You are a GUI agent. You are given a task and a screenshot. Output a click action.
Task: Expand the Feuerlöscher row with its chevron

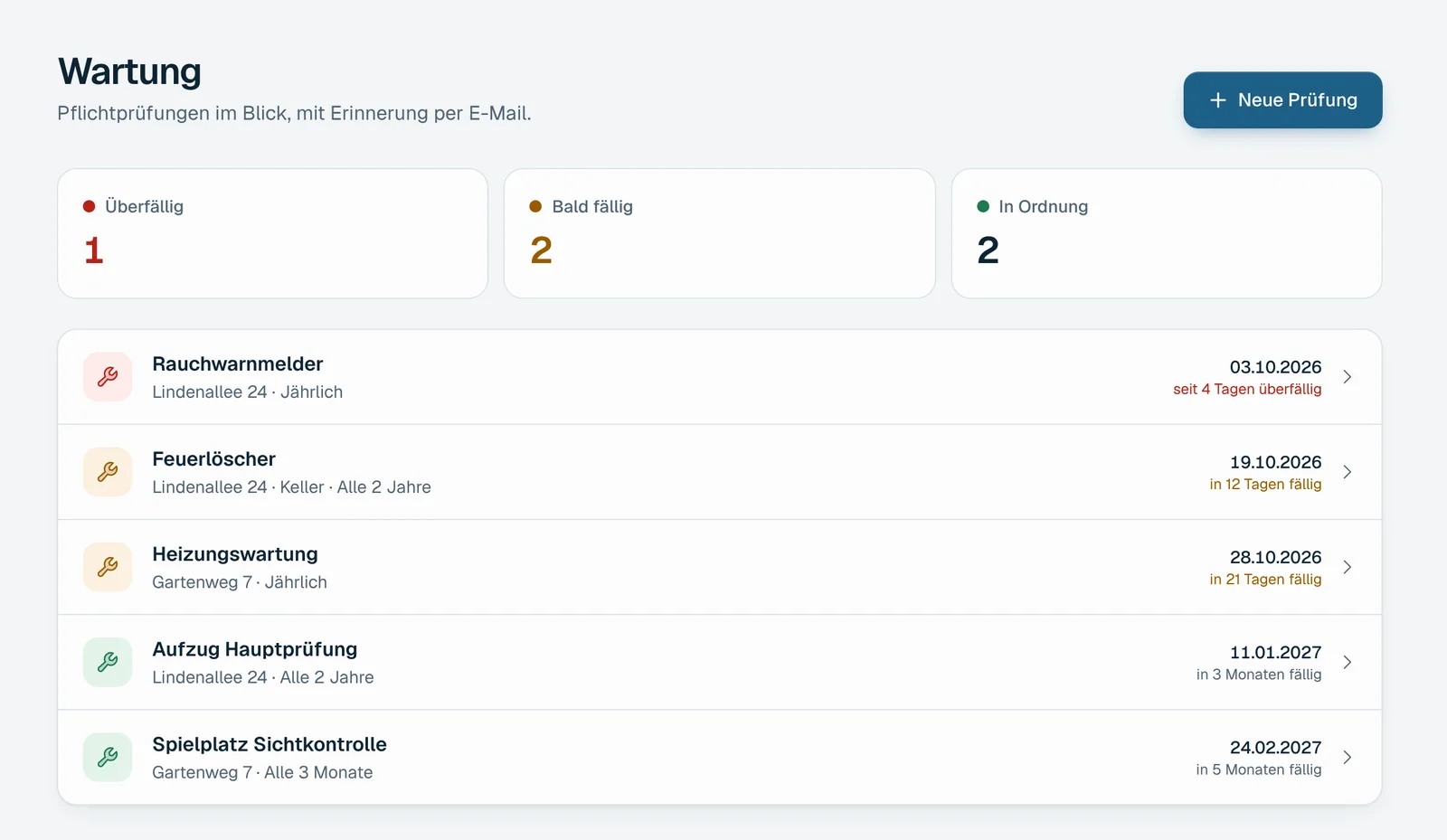[1348, 472]
